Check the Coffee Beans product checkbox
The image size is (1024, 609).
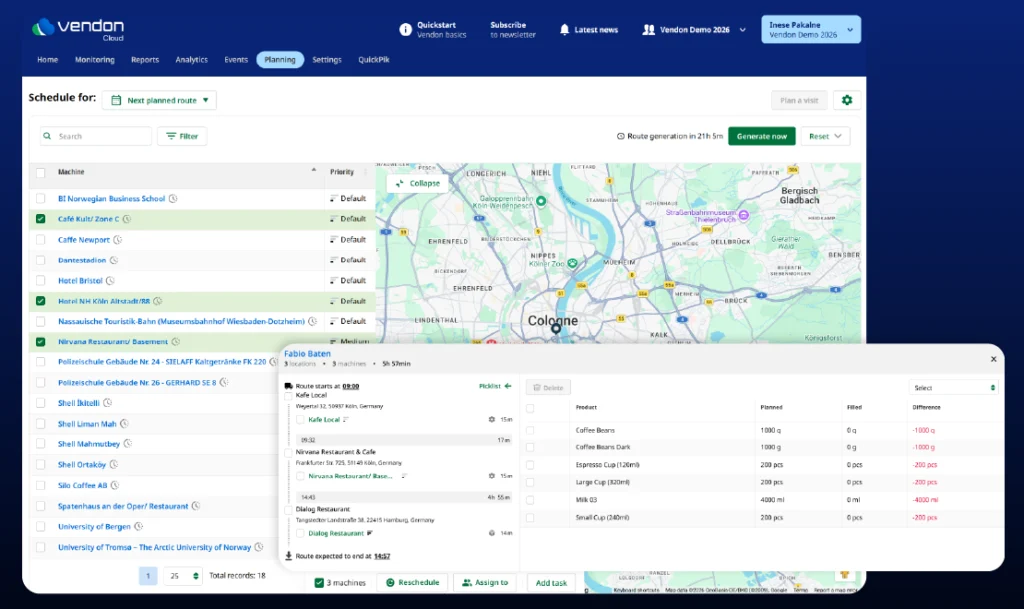530,430
